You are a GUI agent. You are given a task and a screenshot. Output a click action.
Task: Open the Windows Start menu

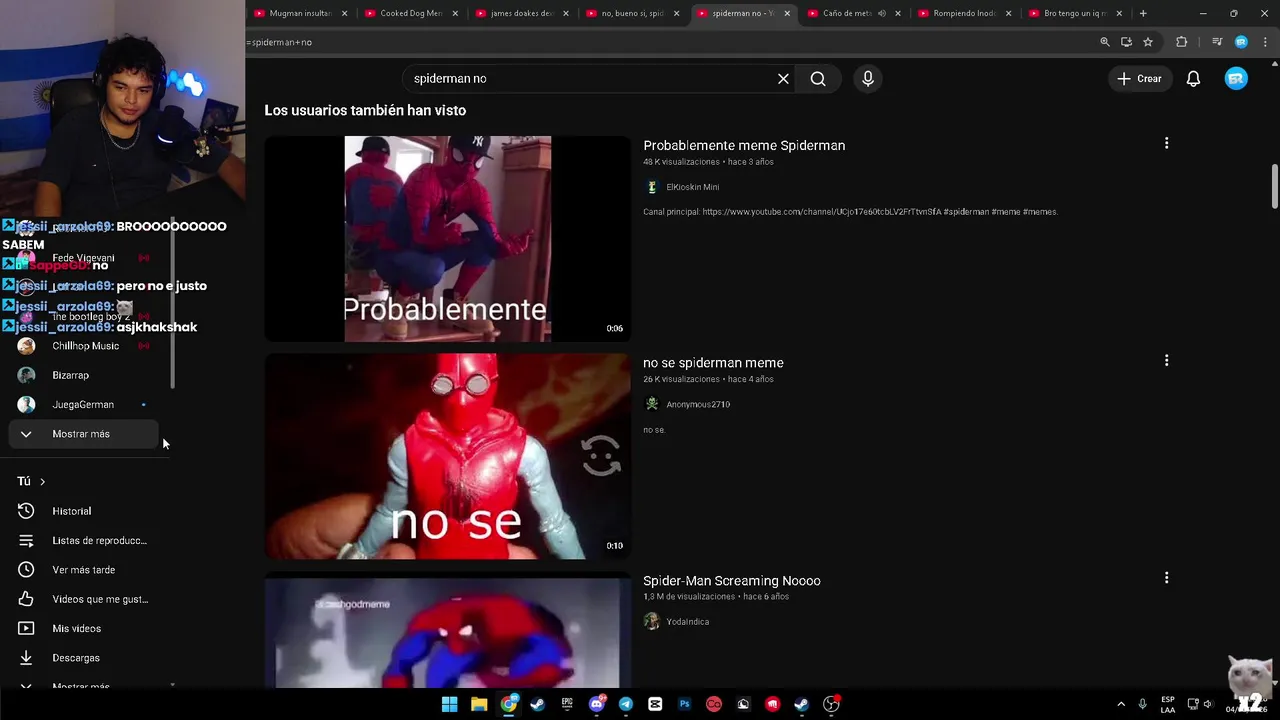tap(450, 704)
